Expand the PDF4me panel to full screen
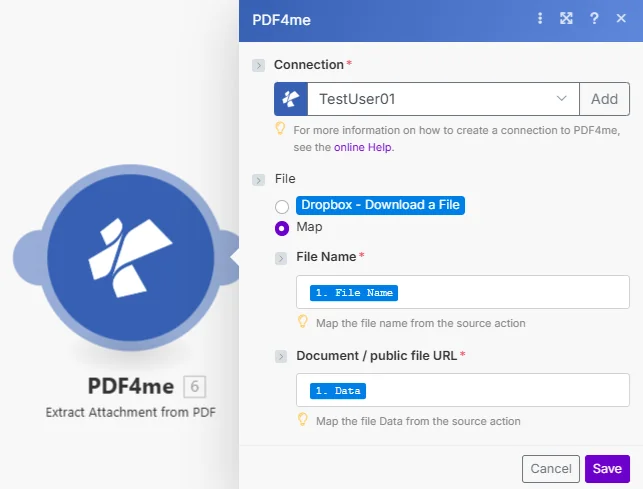This screenshot has width=643, height=489. [x=566, y=18]
